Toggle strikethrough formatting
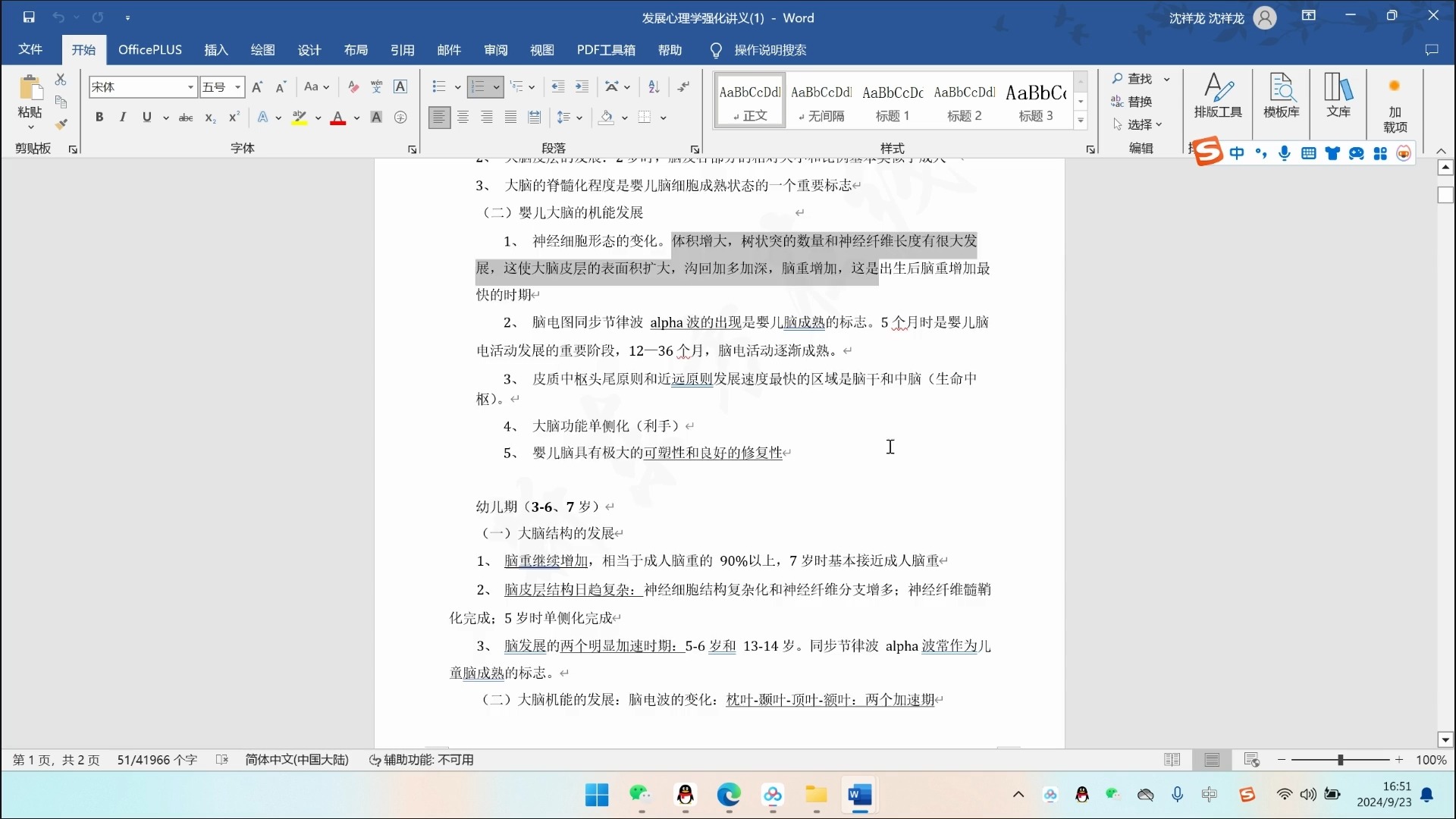The image size is (1456, 819). [x=186, y=117]
